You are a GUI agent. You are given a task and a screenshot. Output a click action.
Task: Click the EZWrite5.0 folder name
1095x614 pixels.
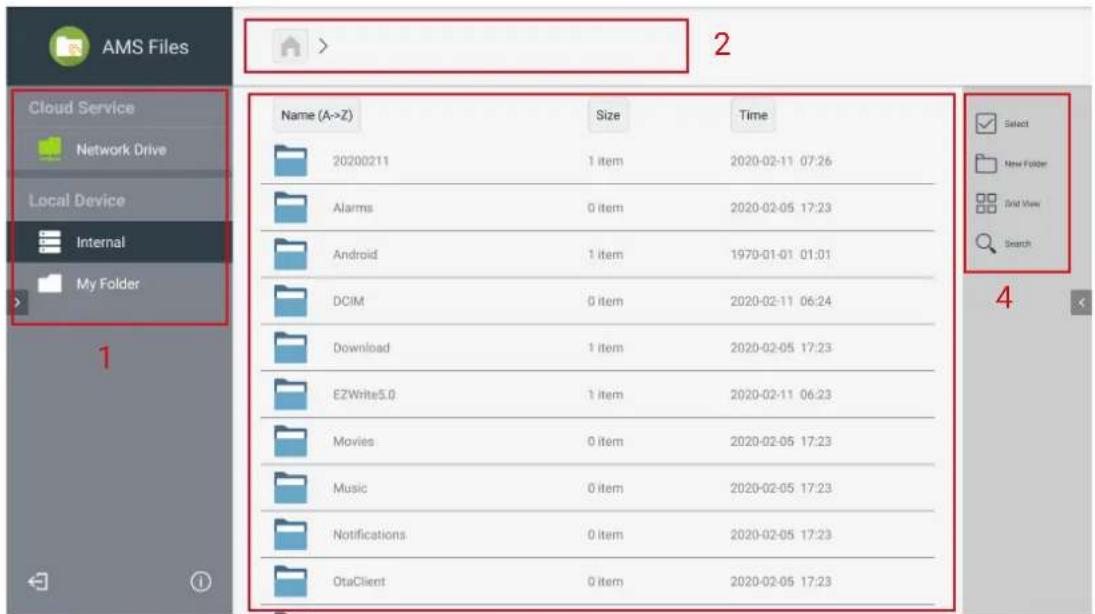click(364, 394)
